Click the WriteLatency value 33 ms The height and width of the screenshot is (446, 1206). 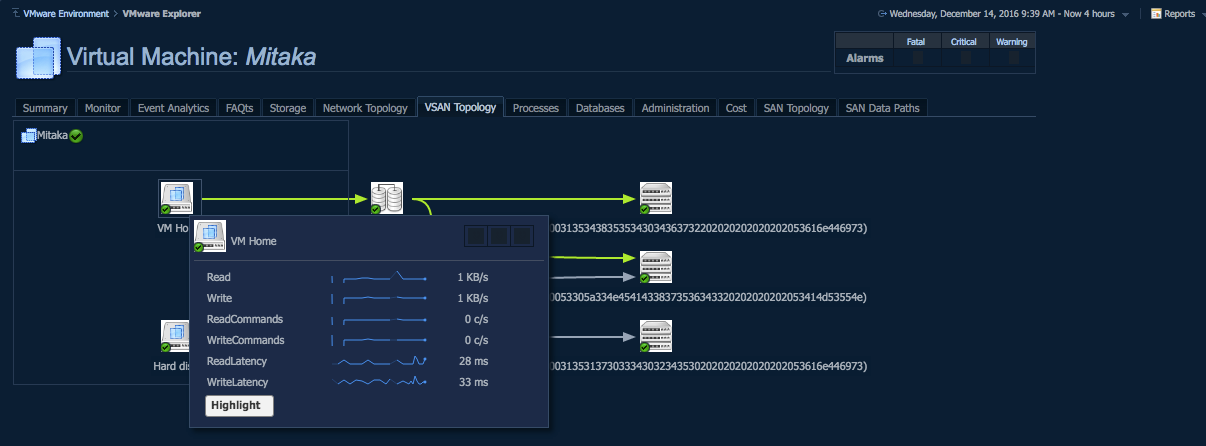(x=473, y=382)
